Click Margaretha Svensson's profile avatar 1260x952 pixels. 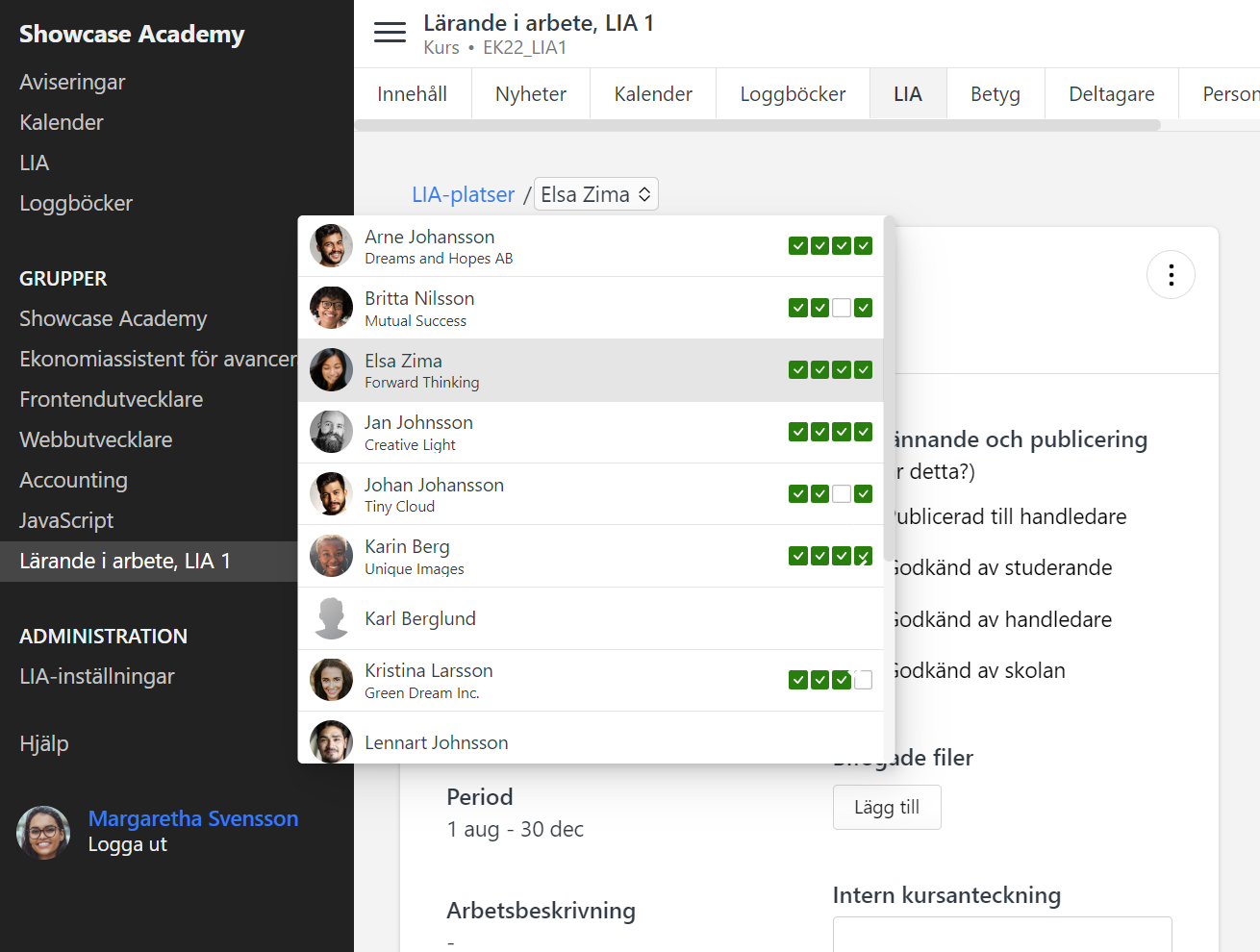point(43,831)
